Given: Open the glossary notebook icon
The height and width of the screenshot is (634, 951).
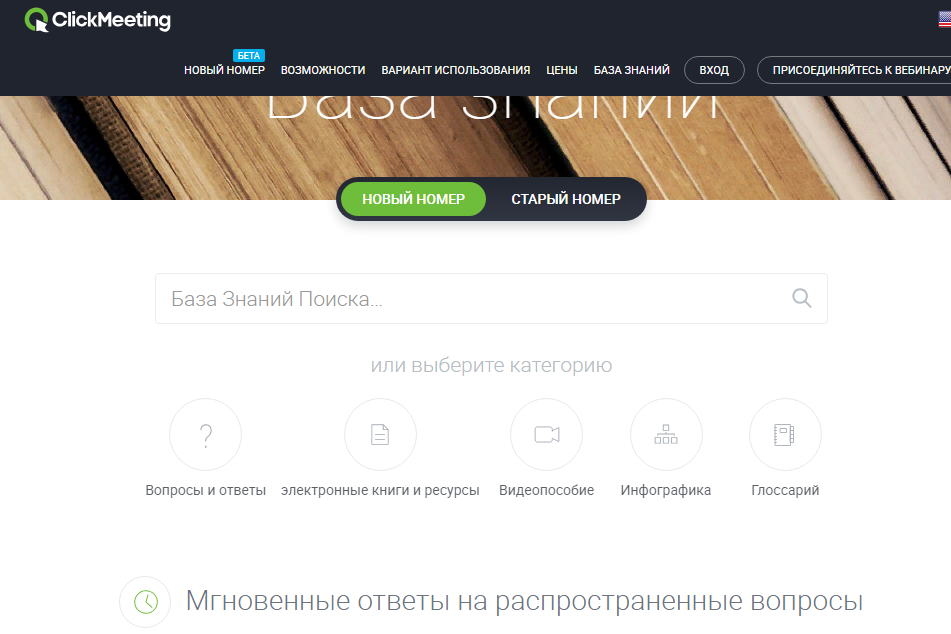Looking at the screenshot, I should 785,434.
